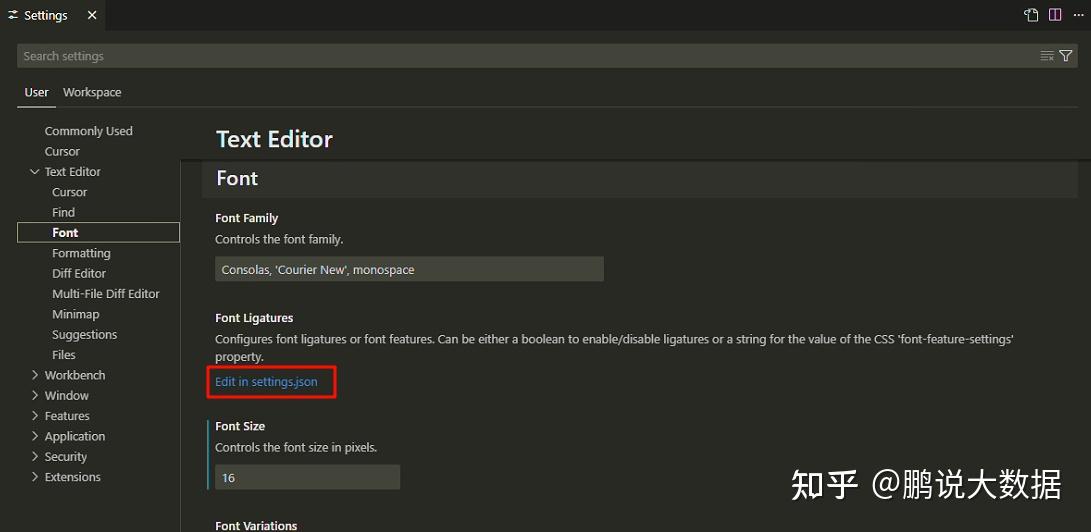Screen dimensions: 1091x532
Task: Expand the Workbench settings category
Action: coord(36,376)
